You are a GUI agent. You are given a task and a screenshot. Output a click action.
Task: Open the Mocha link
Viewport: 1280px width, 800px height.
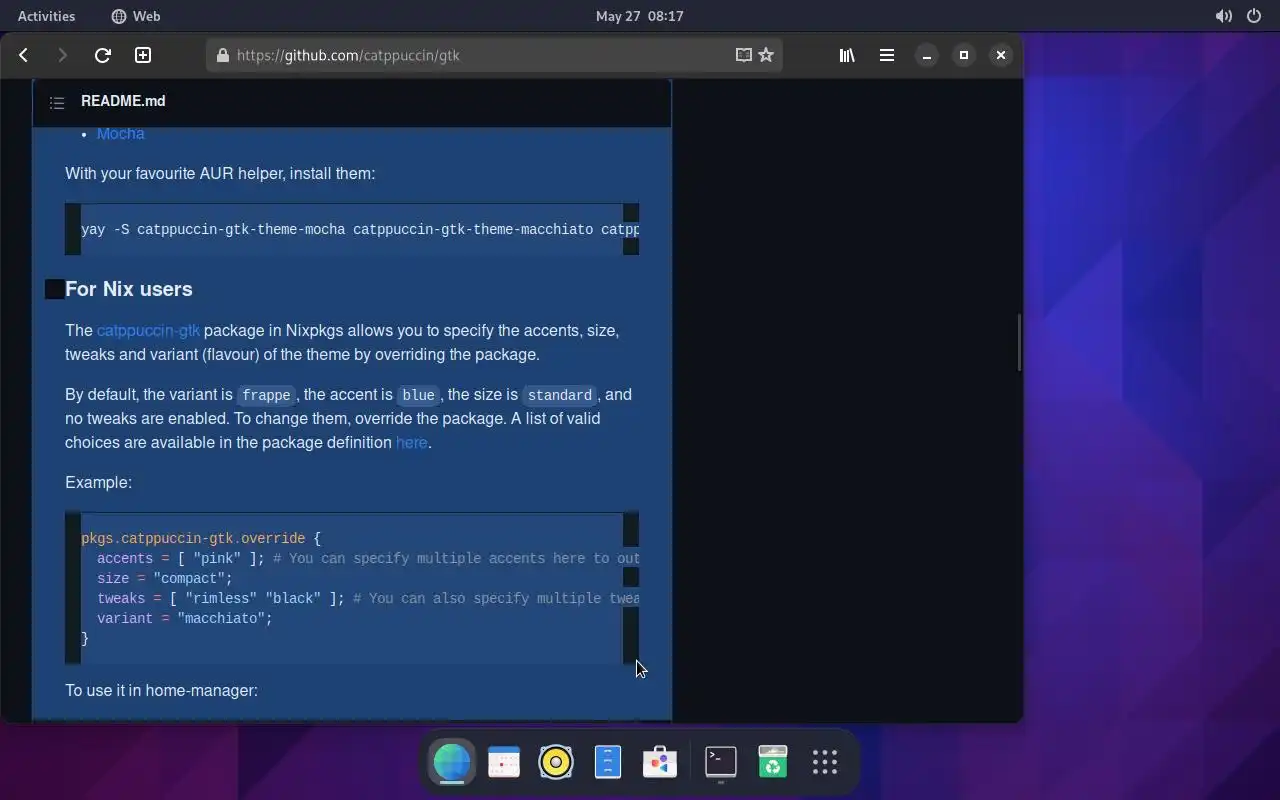tap(121, 134)
